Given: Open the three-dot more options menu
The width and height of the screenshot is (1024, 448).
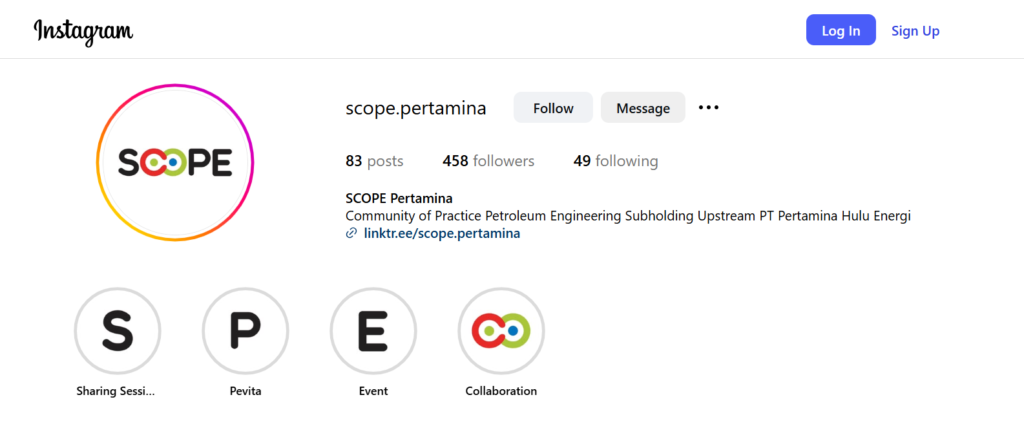Looking at the screenshot, I should [x=709, y=108].
